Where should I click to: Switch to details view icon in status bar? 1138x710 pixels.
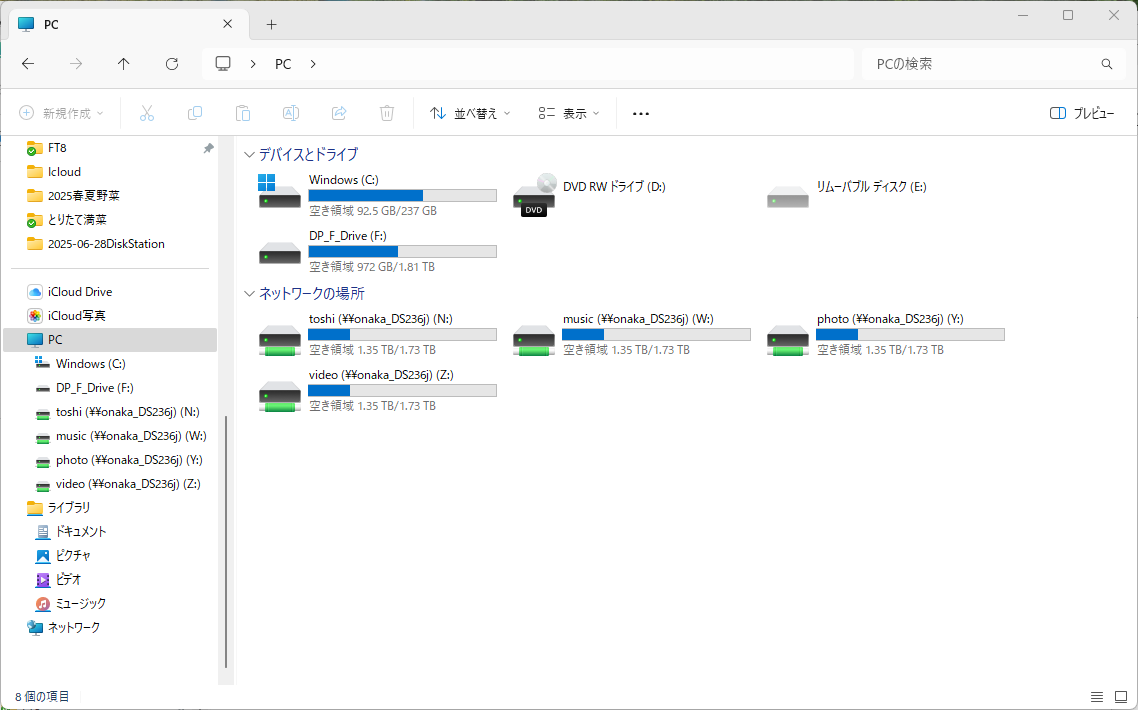click(1097, 697)
